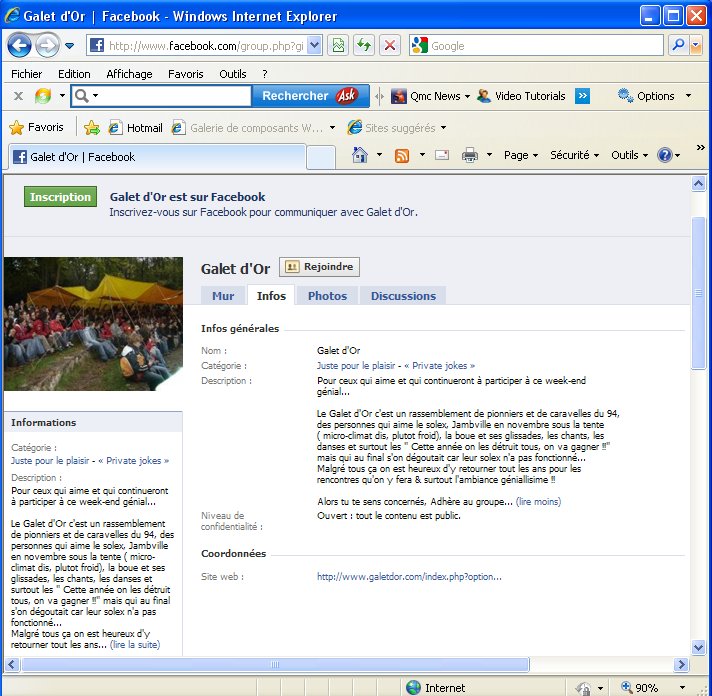
Task: Switch to the Mur tab
Action: click(223, 296)
